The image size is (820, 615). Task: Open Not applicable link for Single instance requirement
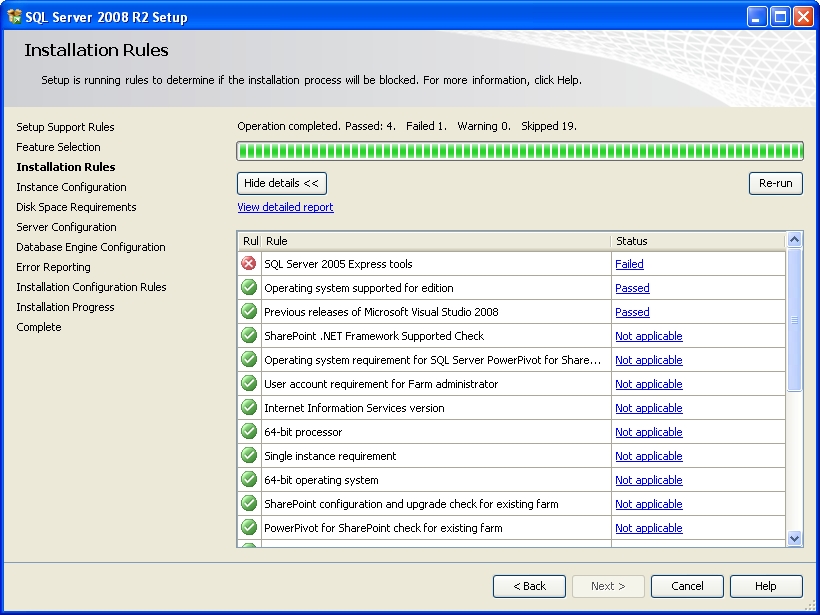(x=648, y=457)
